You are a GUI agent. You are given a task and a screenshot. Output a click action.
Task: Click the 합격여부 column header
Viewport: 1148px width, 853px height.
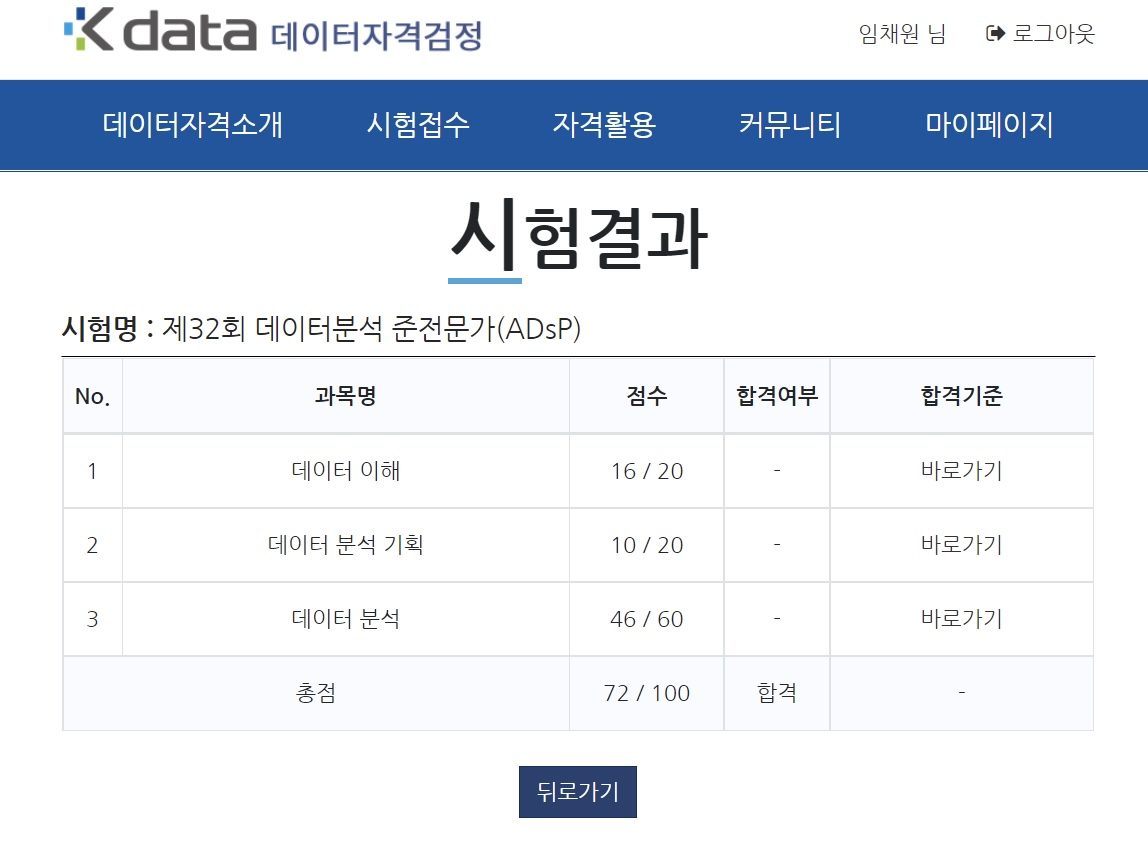pyautogui.click(x=777, y=395)
